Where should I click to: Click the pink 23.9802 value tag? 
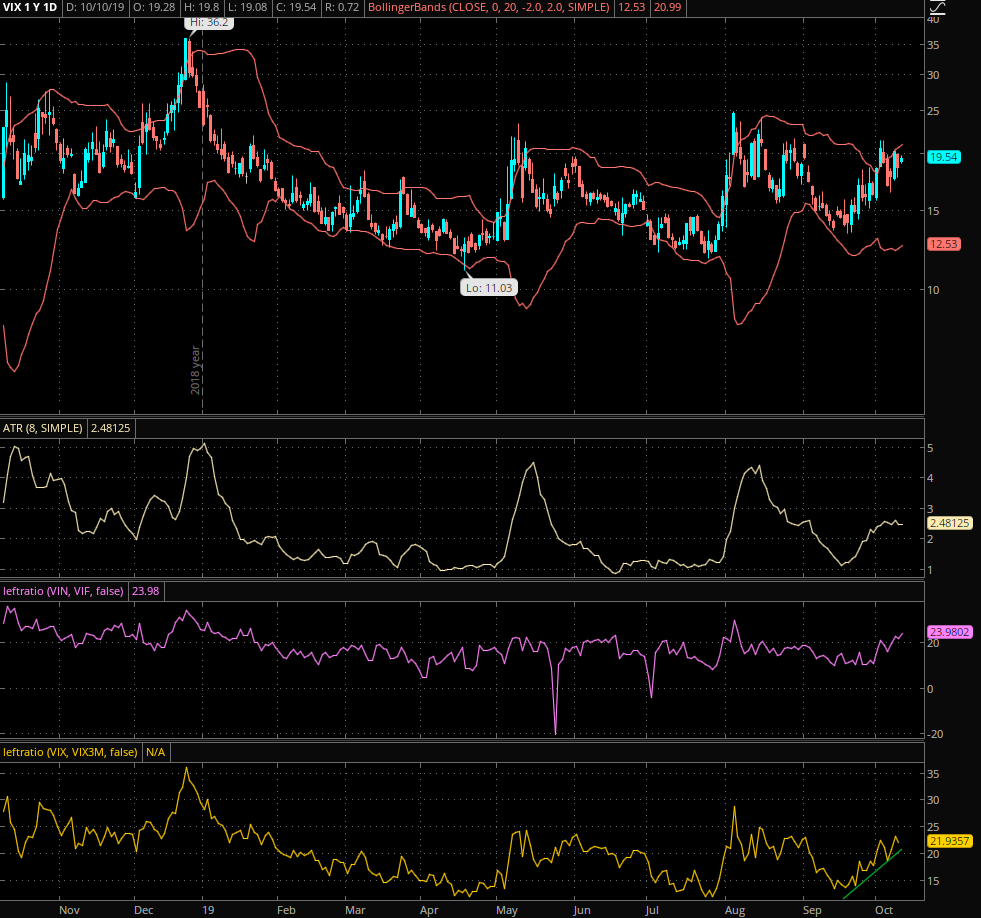coord(951,632)
